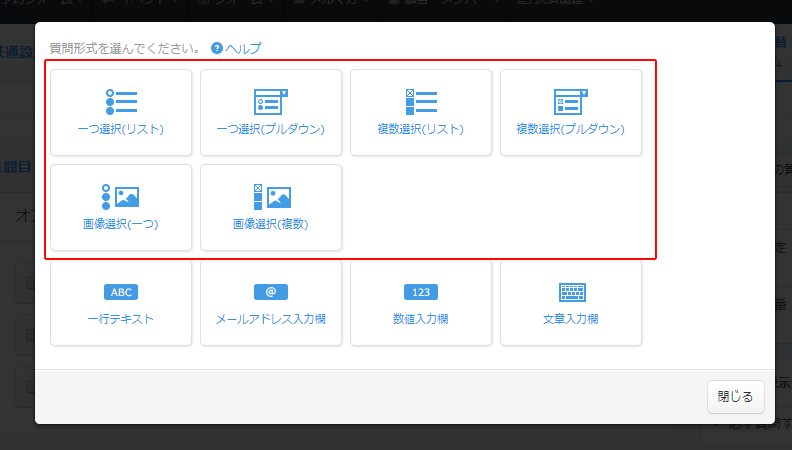Select the 画像選択(一つ) label
This screenshot has width=792, height=450.
[120, 224]
